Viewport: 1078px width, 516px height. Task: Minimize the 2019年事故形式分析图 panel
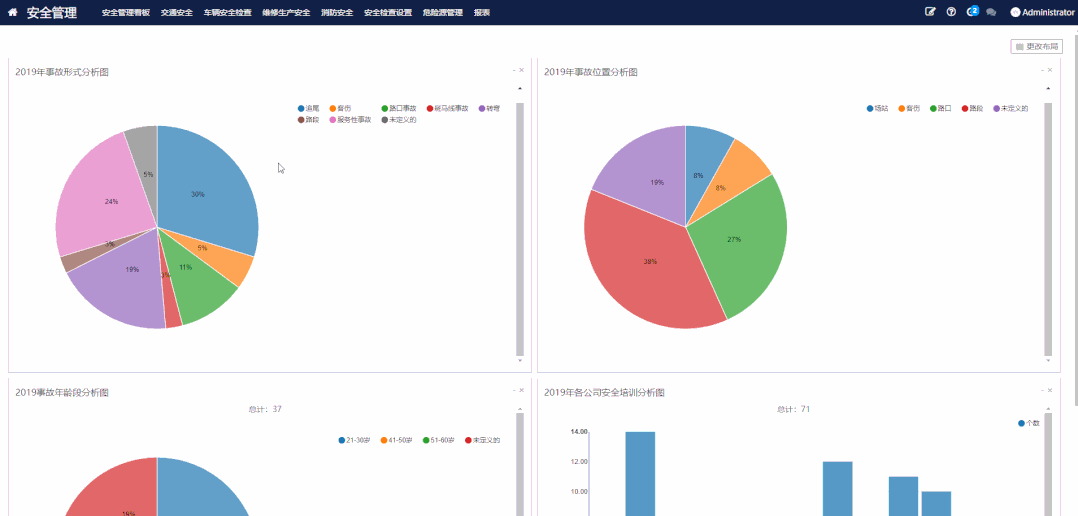[x=514, y=70]
